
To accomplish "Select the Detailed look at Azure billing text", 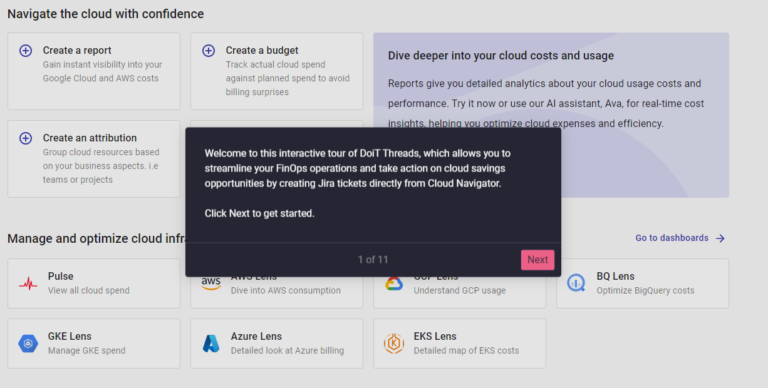I will pyautogui.click(x=288, y=350).
